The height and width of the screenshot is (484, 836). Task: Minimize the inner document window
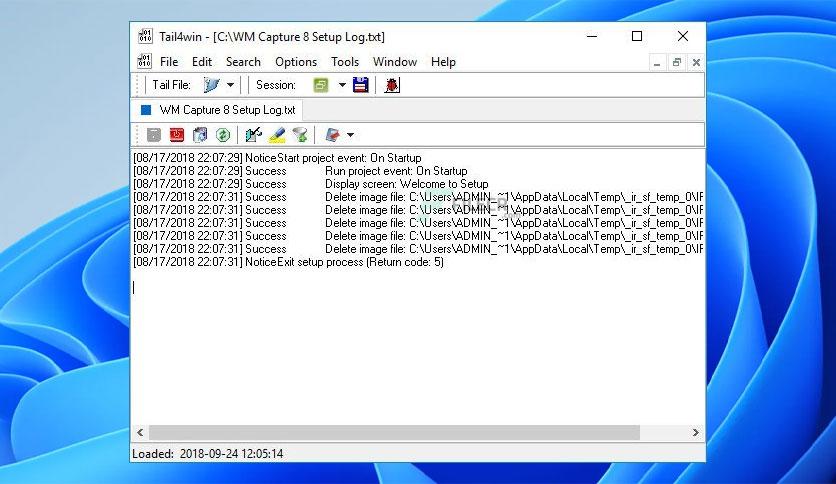[657, 63]
